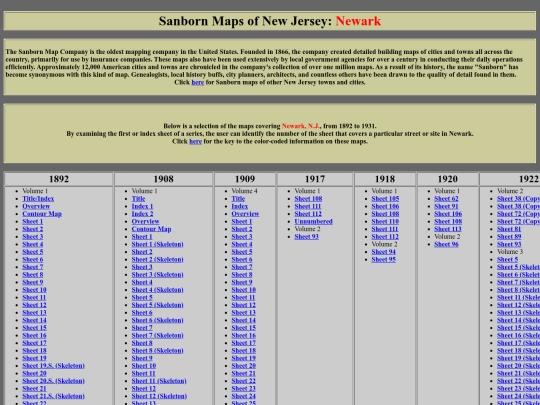The height and width of the screenshot is (405, 540).
Task: Open Sheet 91 in the 1920 column
Action: (x=446, y=206)
